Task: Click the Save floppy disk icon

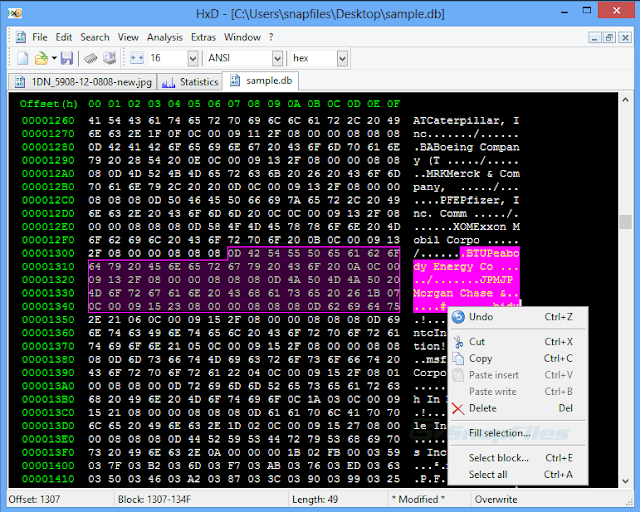Action: tap(67, 58)
